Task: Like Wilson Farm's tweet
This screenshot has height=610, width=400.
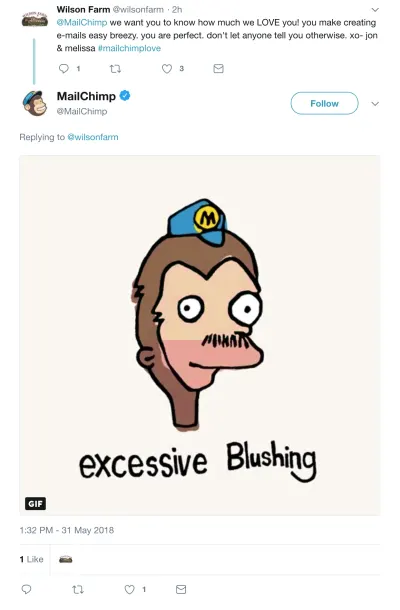Action: click(167, 69)
